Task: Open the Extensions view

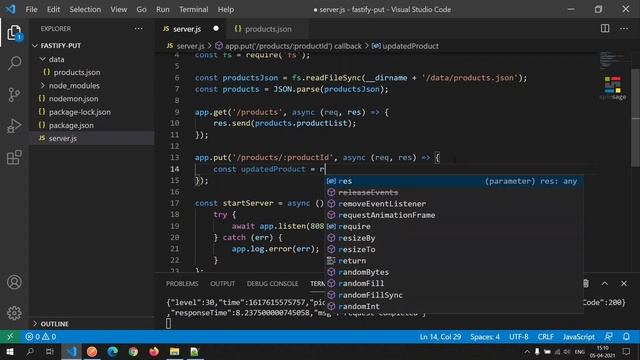Action: click(14, 157)
